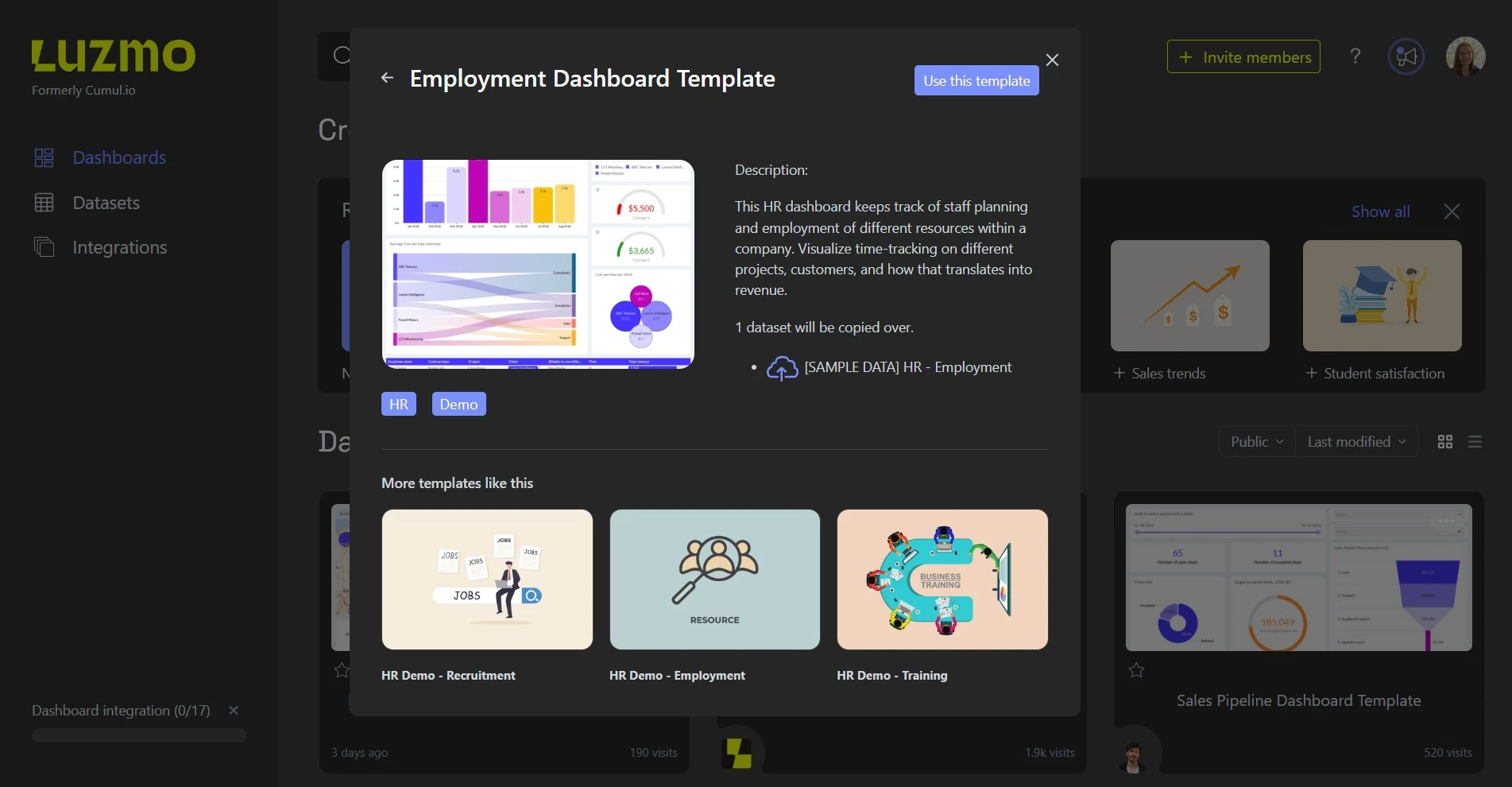Click the dataset cloud upload icon
This screenshot has height=787, width=1512.
(782, 368)
